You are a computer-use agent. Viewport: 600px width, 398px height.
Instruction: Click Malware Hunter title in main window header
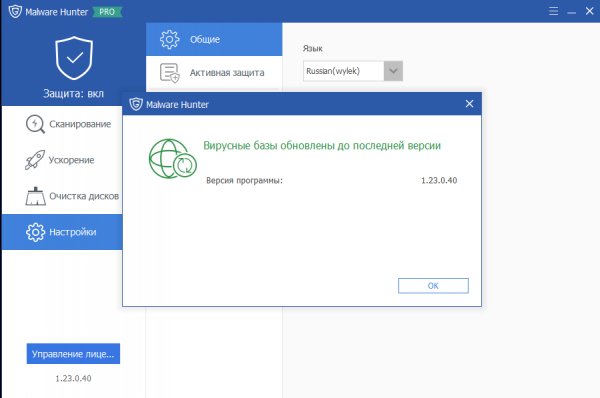tap(57, 12)
